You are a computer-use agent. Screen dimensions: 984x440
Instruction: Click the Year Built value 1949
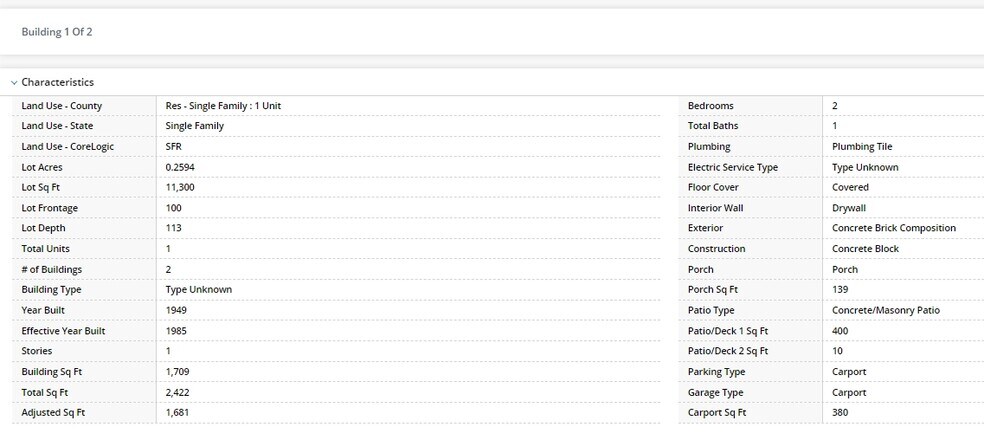coord(176,310)
